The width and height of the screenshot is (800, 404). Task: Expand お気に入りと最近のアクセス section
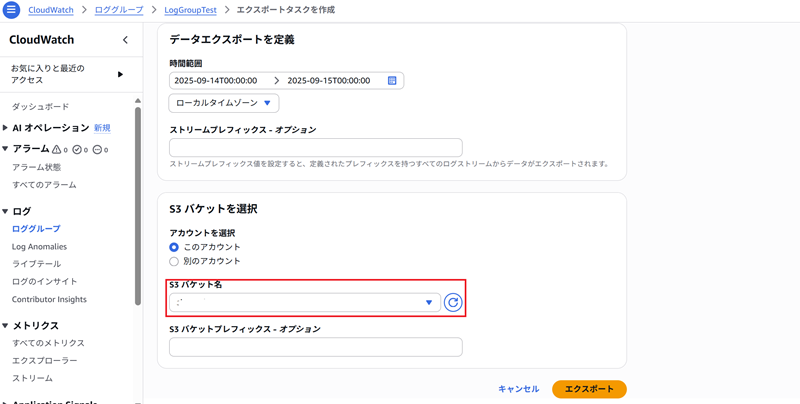pos(120,74)
